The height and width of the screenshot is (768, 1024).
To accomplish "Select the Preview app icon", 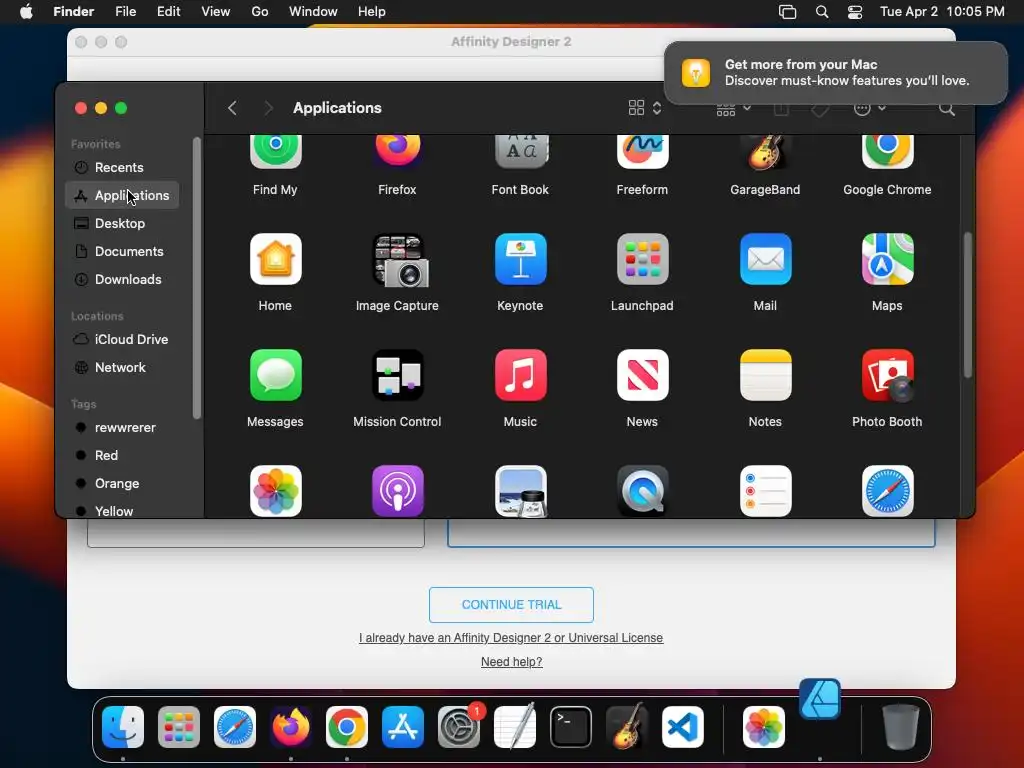I will (520, 490).
